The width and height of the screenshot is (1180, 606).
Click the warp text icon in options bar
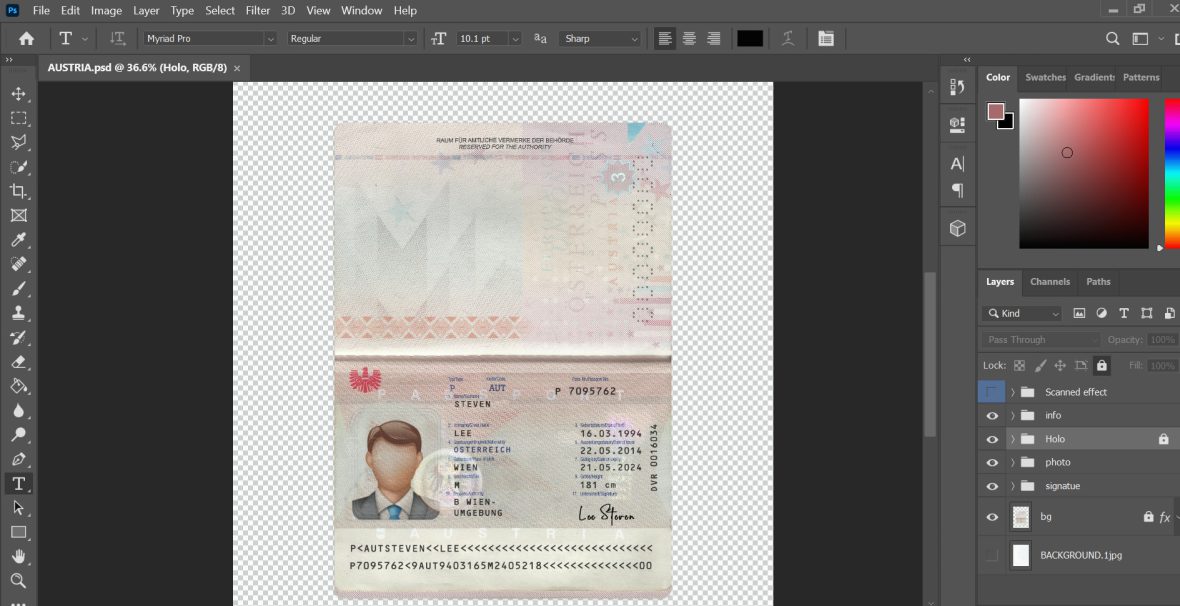pos(788,38)
